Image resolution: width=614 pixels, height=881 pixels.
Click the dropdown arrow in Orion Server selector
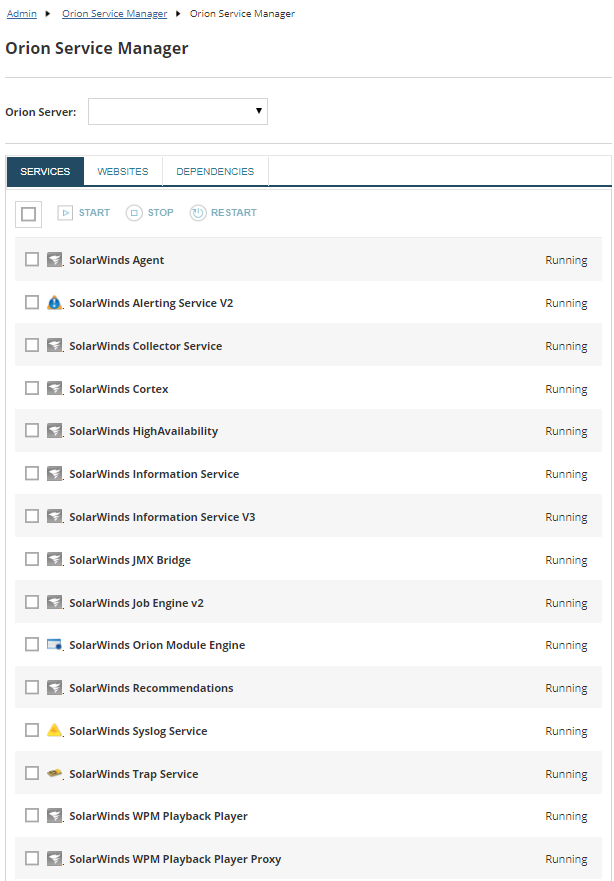258,111
